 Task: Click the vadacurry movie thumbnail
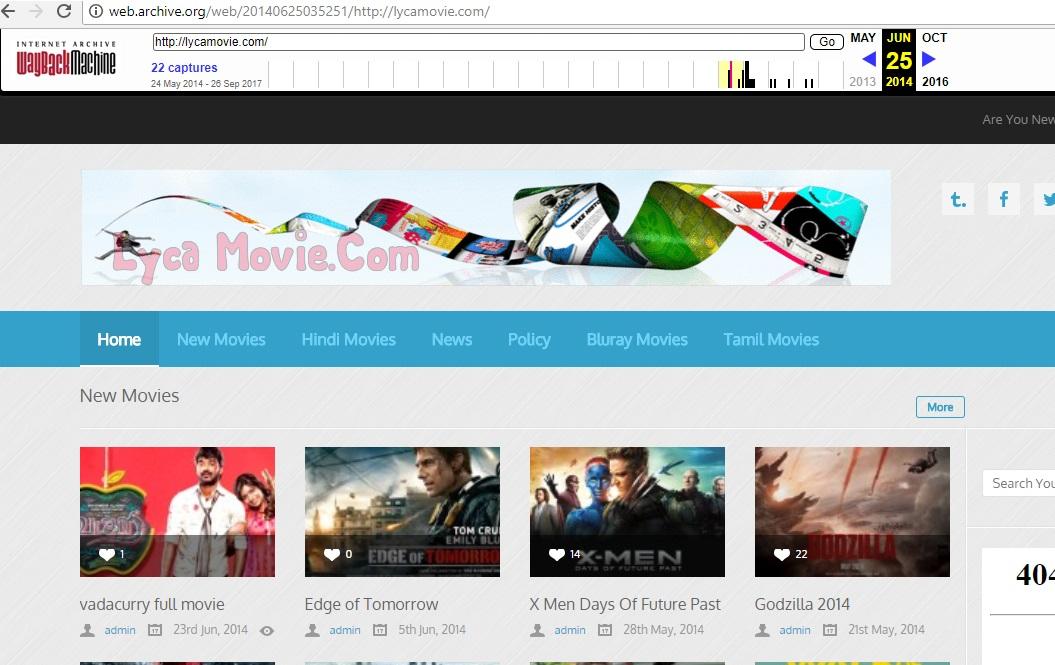(178, 512)
